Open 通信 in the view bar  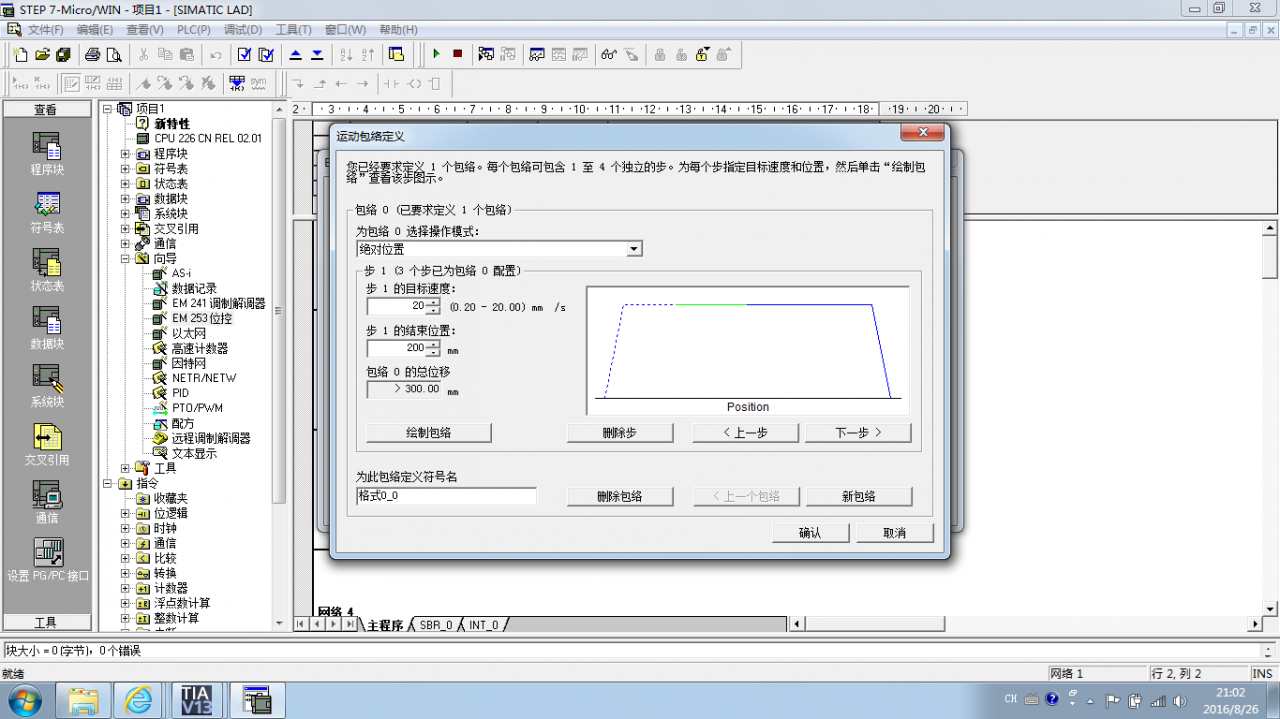click(47, 502)
